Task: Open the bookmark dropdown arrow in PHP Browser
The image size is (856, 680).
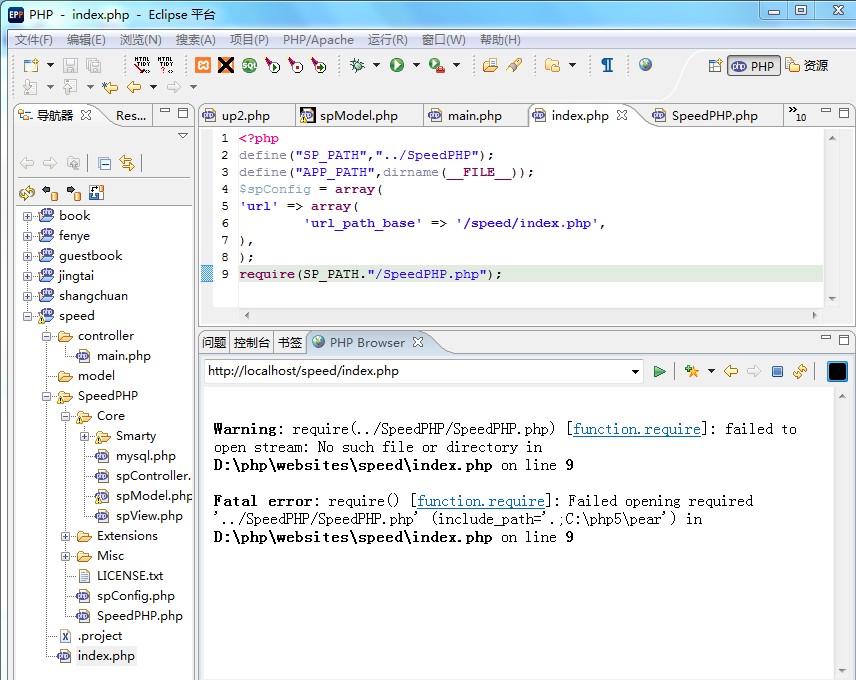Action: coord(711,372)
